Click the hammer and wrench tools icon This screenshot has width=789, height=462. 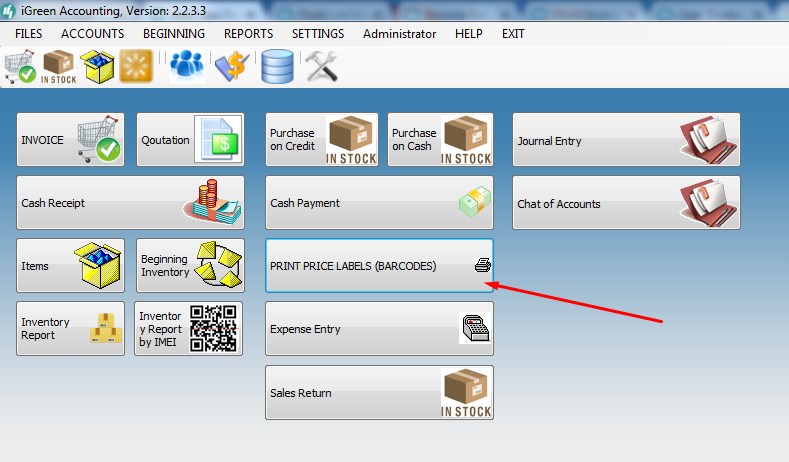[322, 66]
